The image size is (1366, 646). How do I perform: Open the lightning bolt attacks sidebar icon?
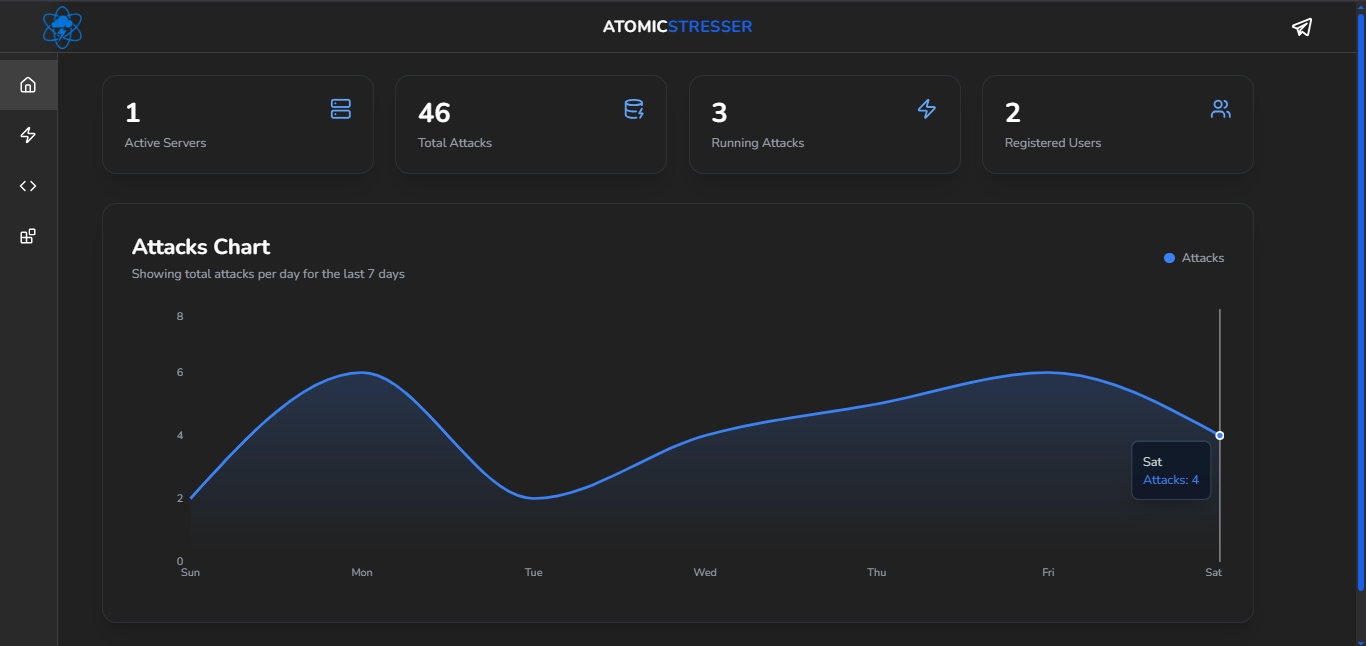pyautogui.click(x=28, y=135)
